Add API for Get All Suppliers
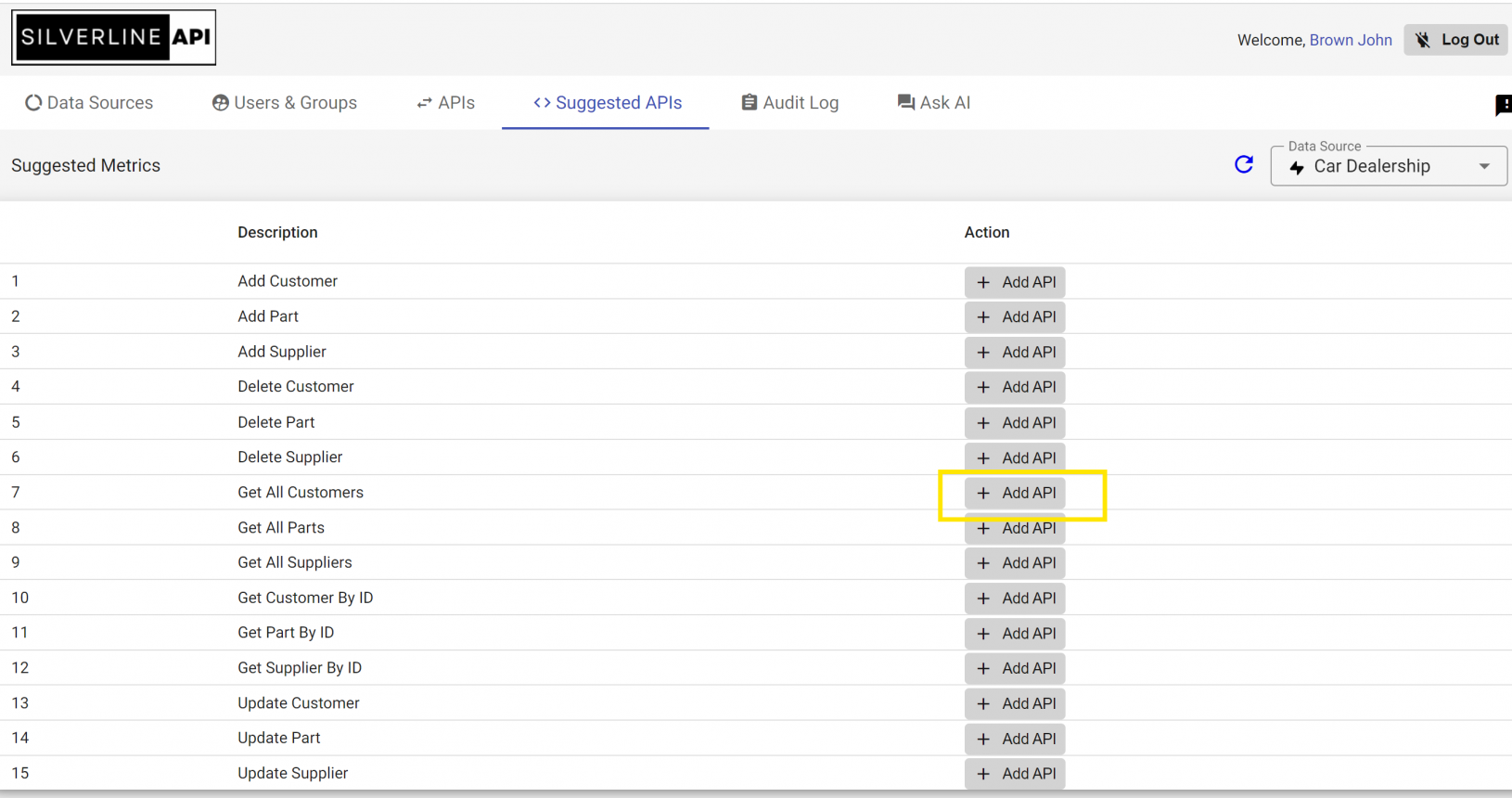 (1015, 563)
